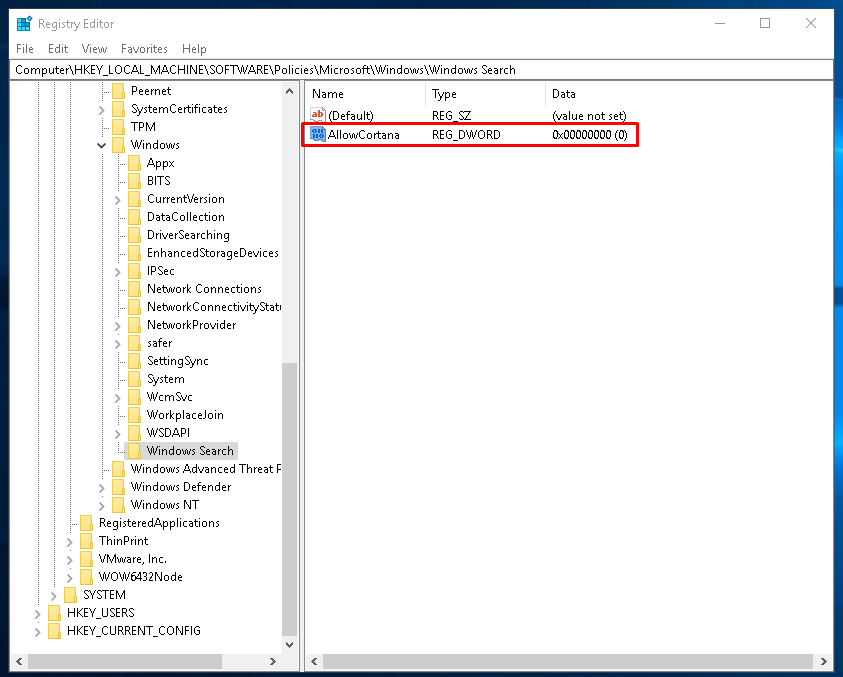Click the registry path address bar
The width and height of the screenshot is (843, 677).
pyautogui.click(x=422, y=70)
